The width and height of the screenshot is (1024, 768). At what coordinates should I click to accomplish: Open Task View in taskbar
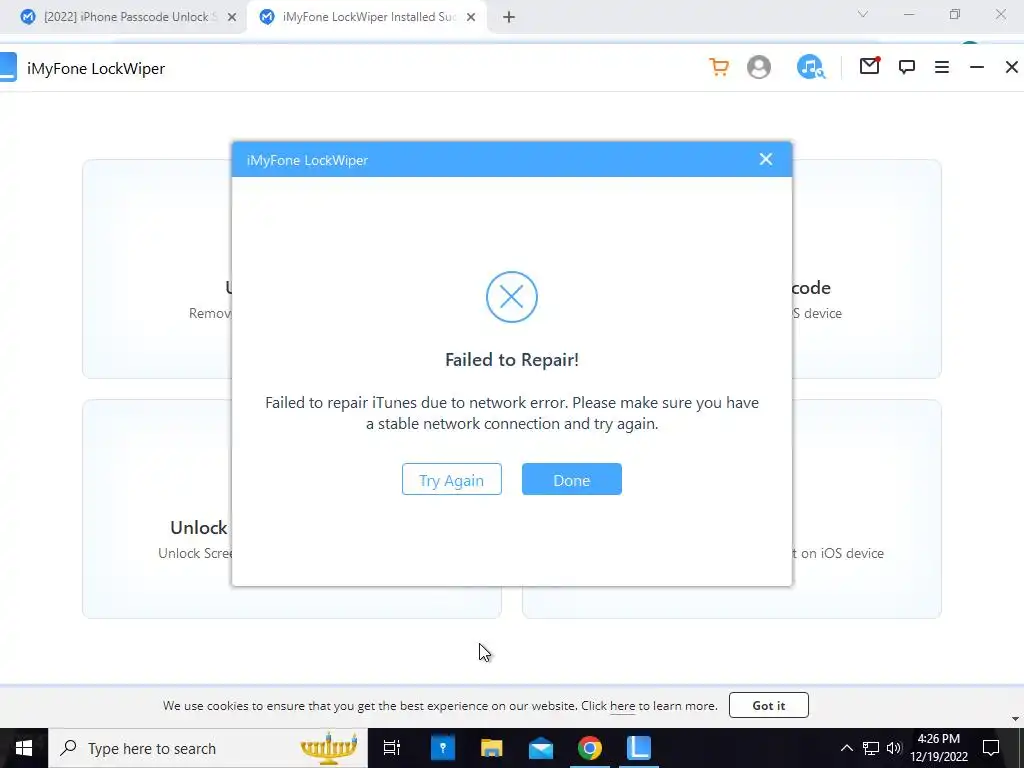(x=392, y=748)
